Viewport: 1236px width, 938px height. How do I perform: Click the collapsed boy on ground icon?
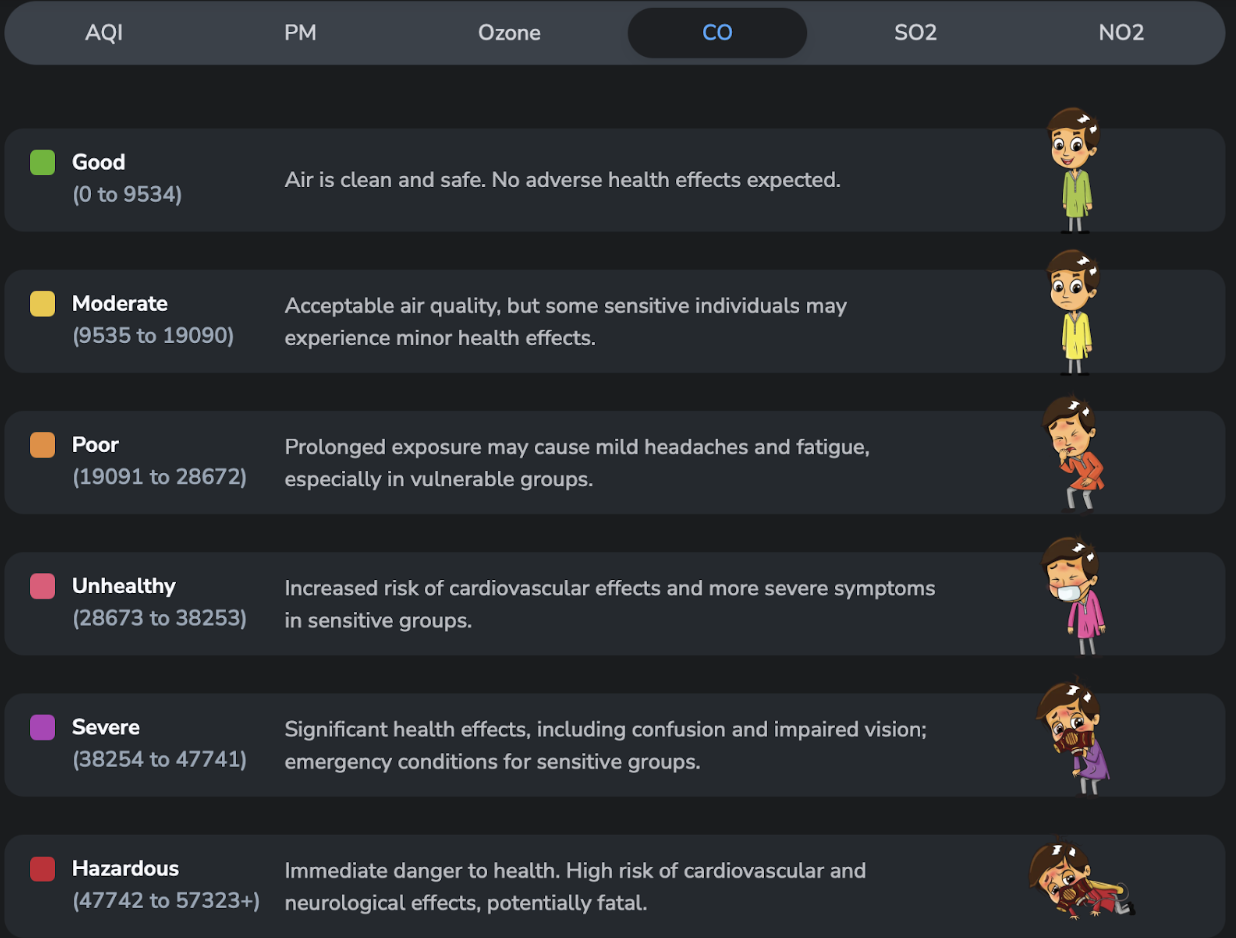point(1078,880)
